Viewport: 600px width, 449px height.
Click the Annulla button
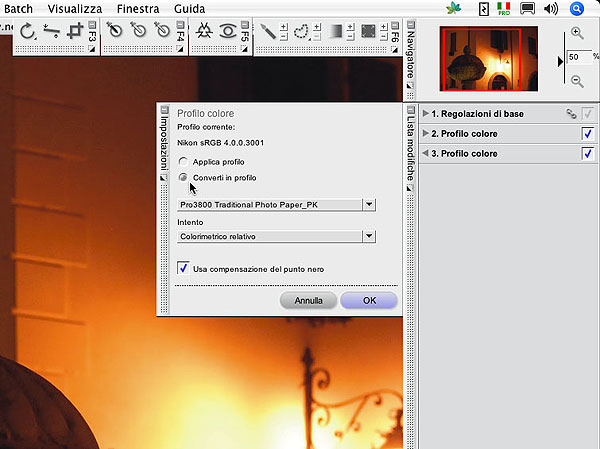[308, 300]
